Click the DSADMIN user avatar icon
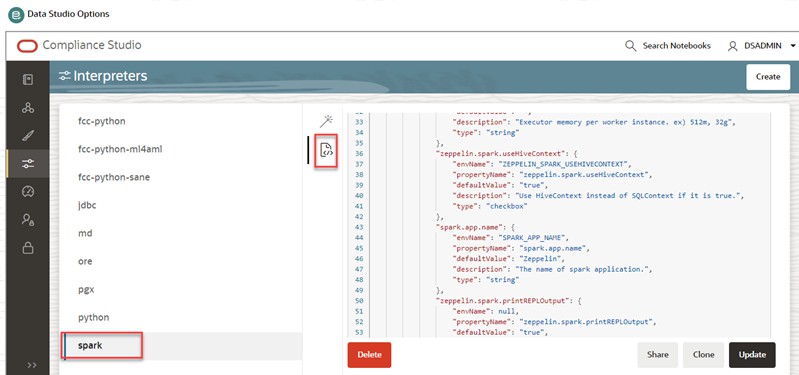Screen dimensions: 799x375 tap(732, 46)
